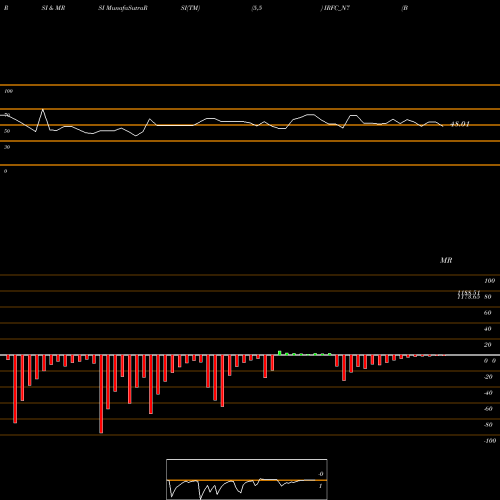Click the -40 label on MR axis
This screenshot has height=500, width=500.
(488, 393)
